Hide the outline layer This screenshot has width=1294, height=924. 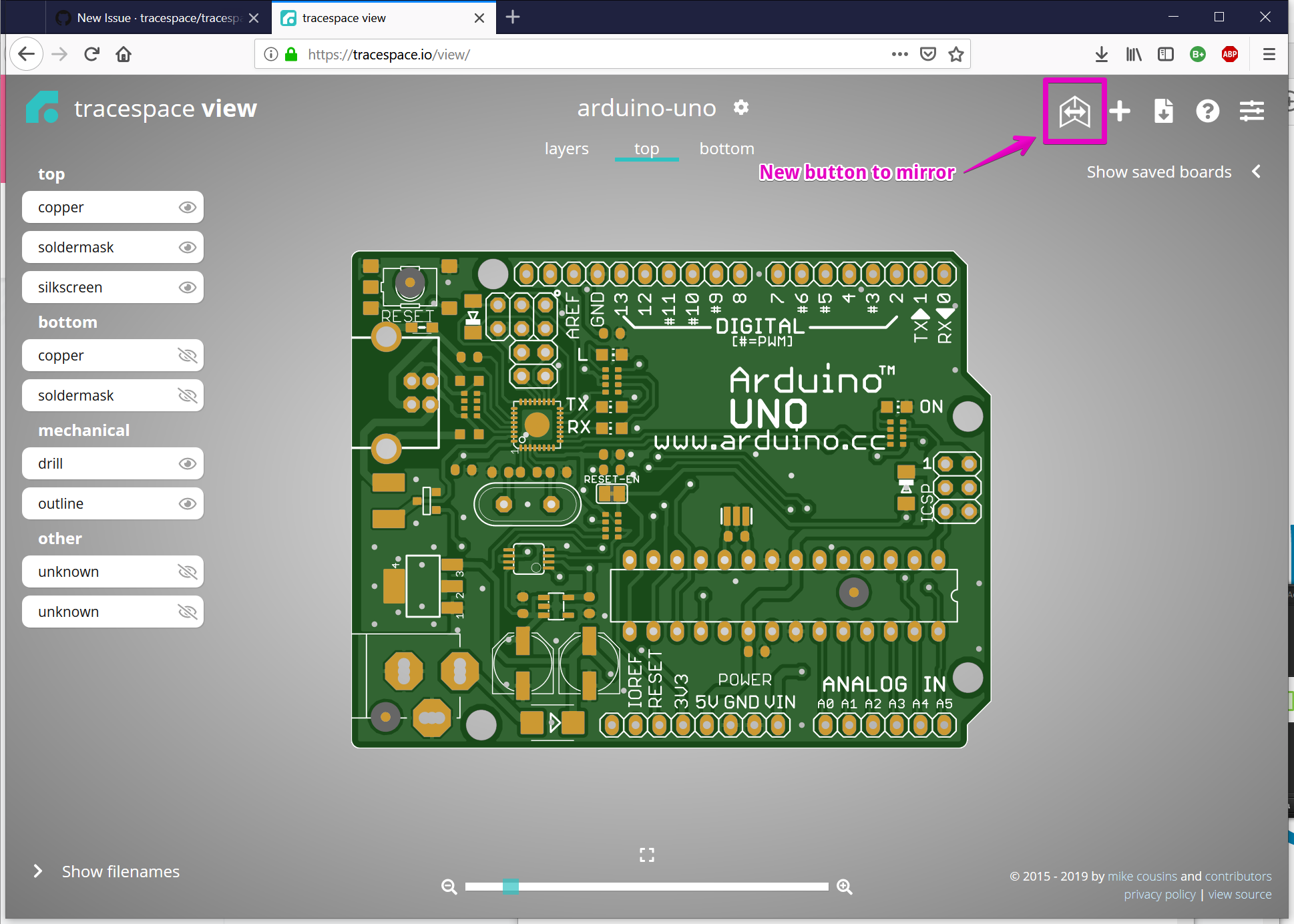tap(188, 503)
